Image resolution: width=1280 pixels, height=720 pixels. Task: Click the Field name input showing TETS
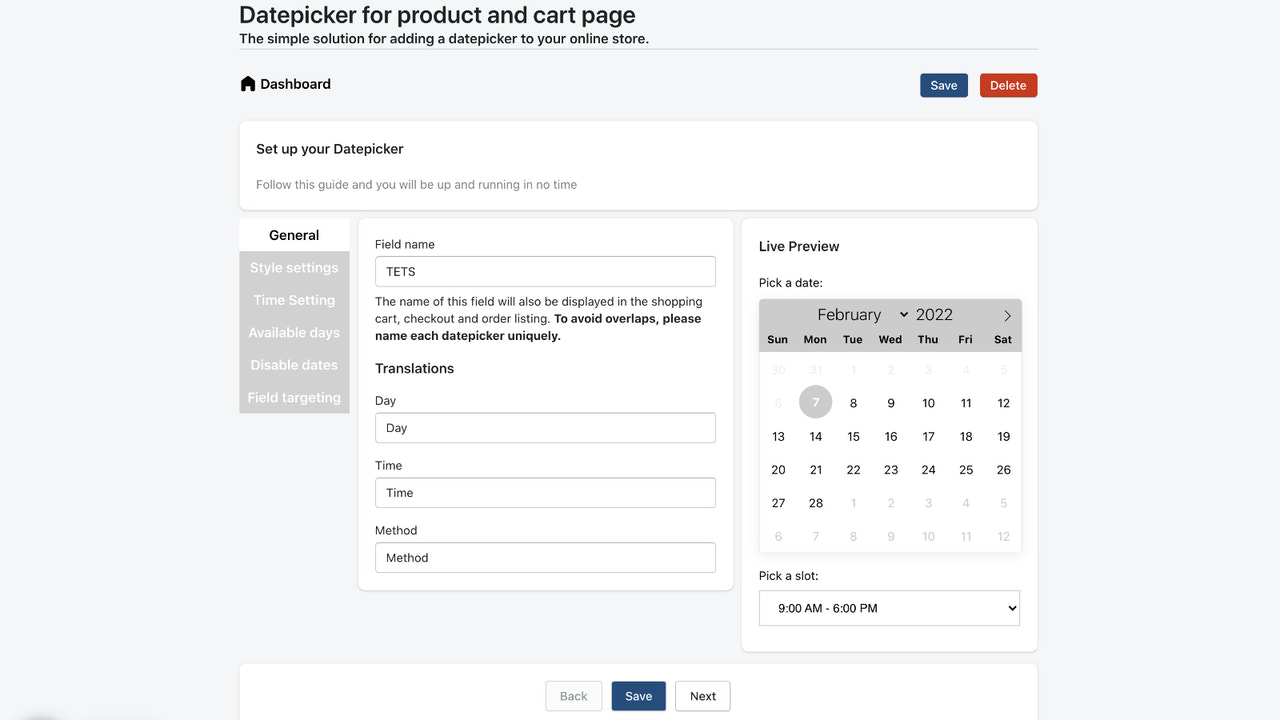click(545, 271)
